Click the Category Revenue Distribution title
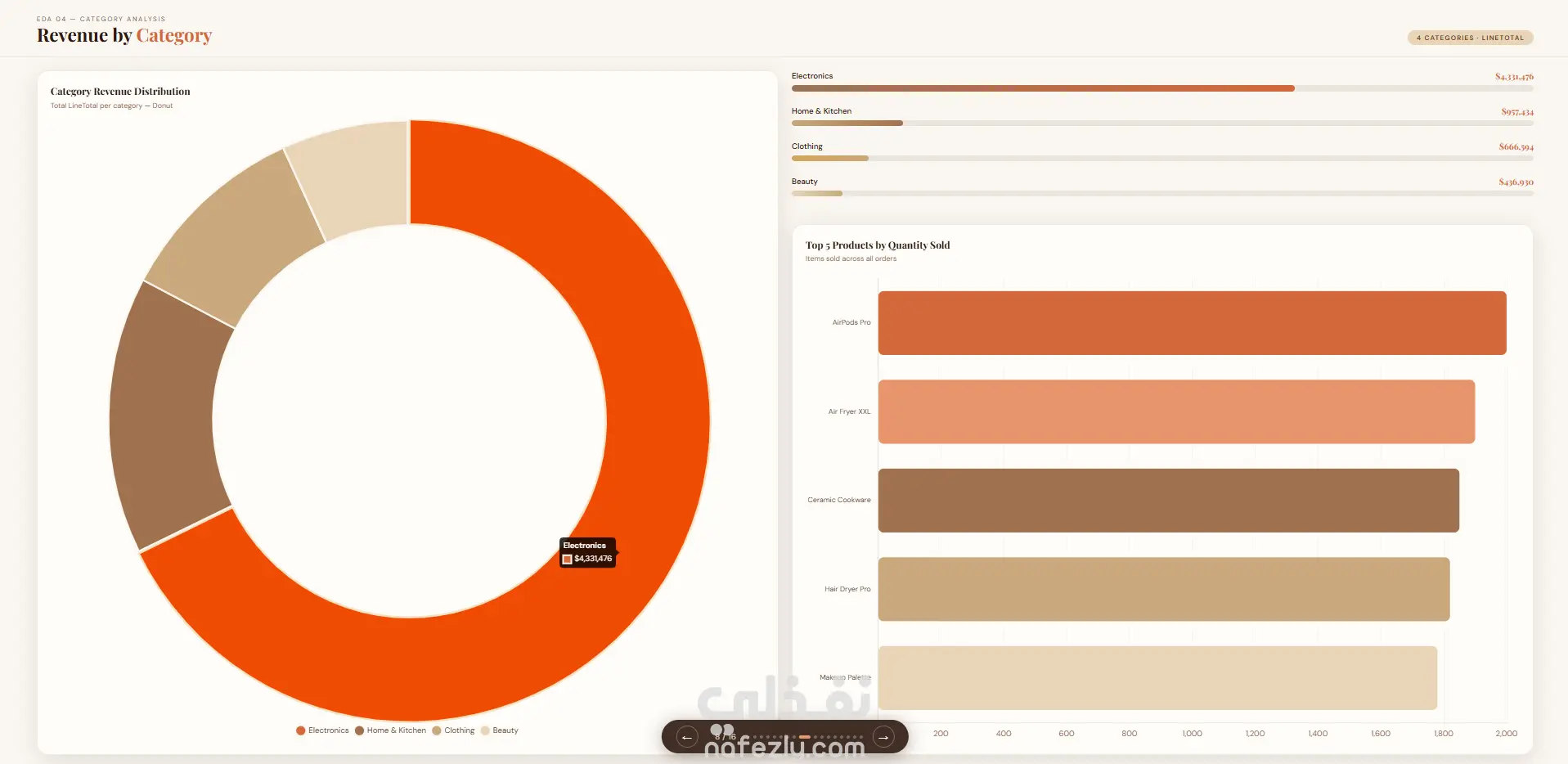This screenshot has height=764, width=1568. point(120,92)
